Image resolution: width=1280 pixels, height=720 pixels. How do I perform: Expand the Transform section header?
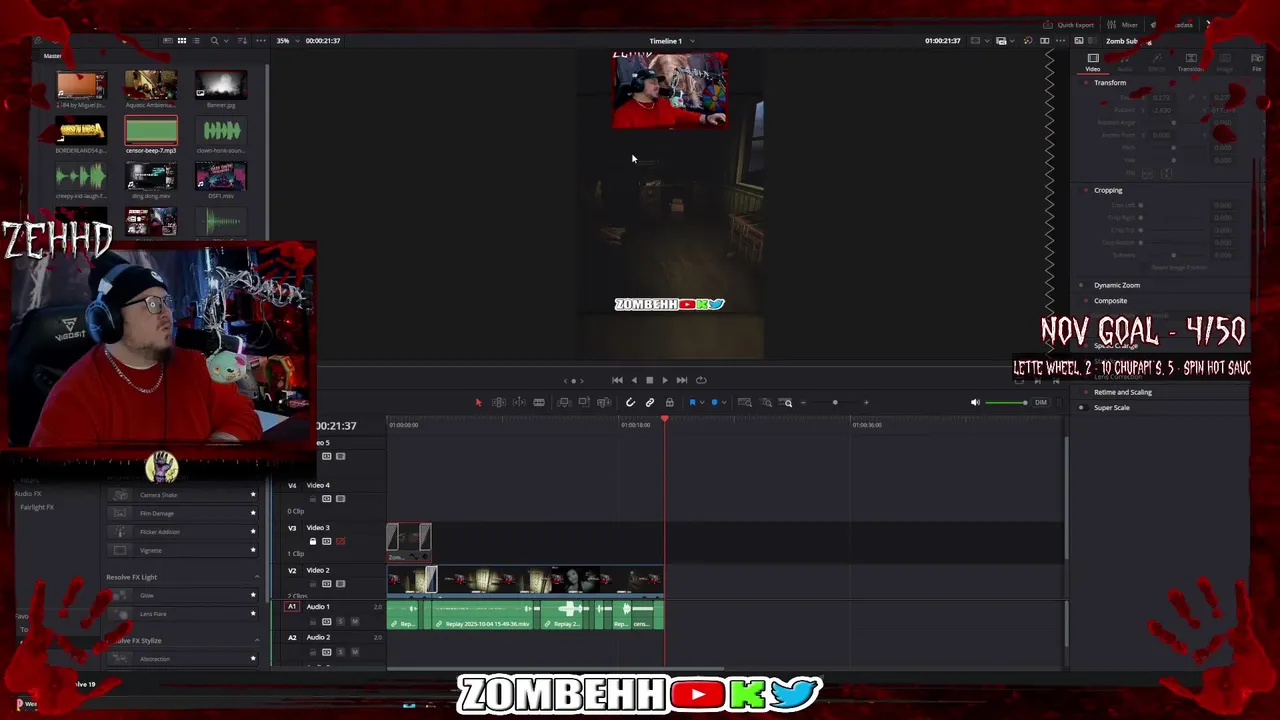1110,83
